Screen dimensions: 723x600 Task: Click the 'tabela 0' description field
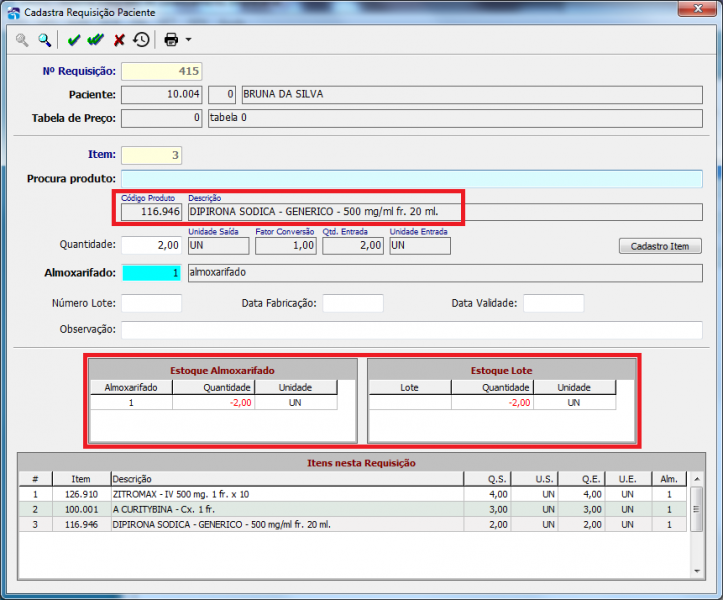pyautogui.click(x=455, y=118)
